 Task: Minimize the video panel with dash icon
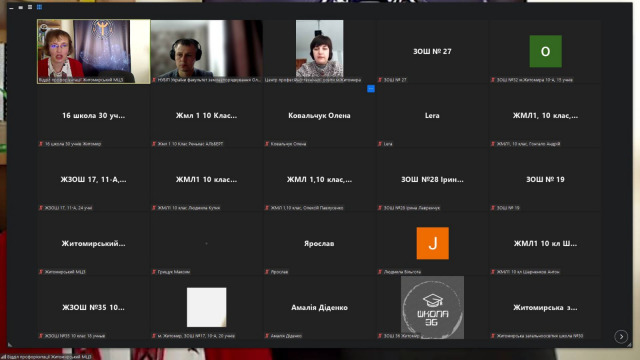click(x=11, y=7)
